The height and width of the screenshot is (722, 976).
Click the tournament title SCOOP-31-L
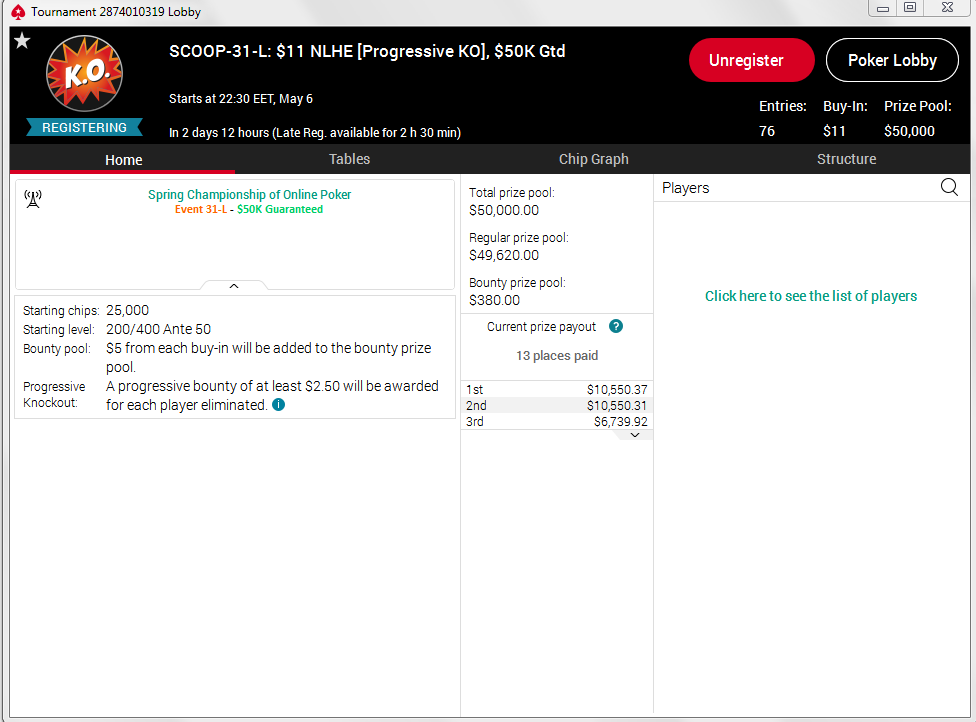tap(367, 51)
